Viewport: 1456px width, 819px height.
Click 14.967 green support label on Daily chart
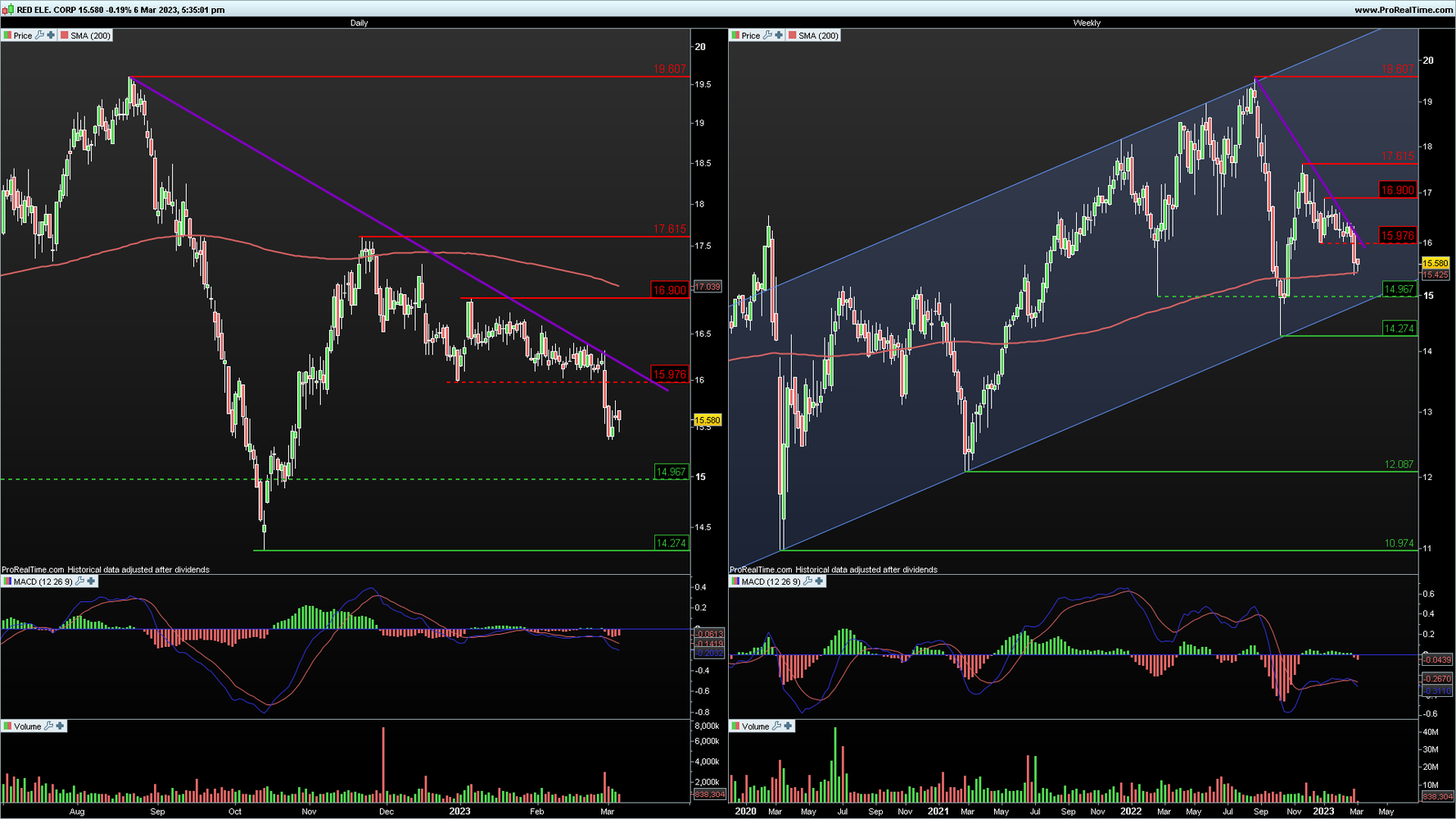click(671, 472)
